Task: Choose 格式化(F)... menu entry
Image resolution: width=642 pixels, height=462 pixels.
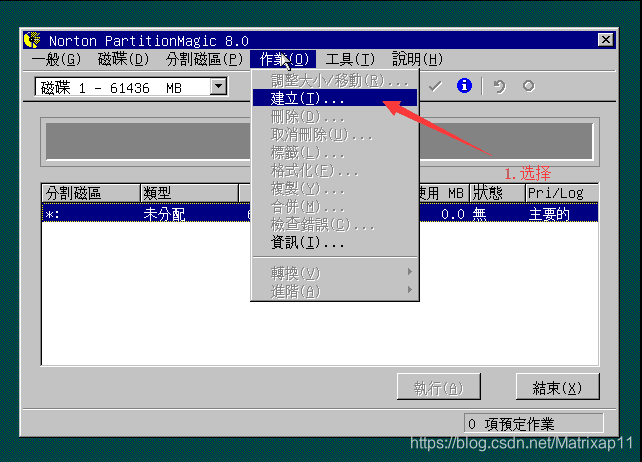Action: (x=335, y=170)
